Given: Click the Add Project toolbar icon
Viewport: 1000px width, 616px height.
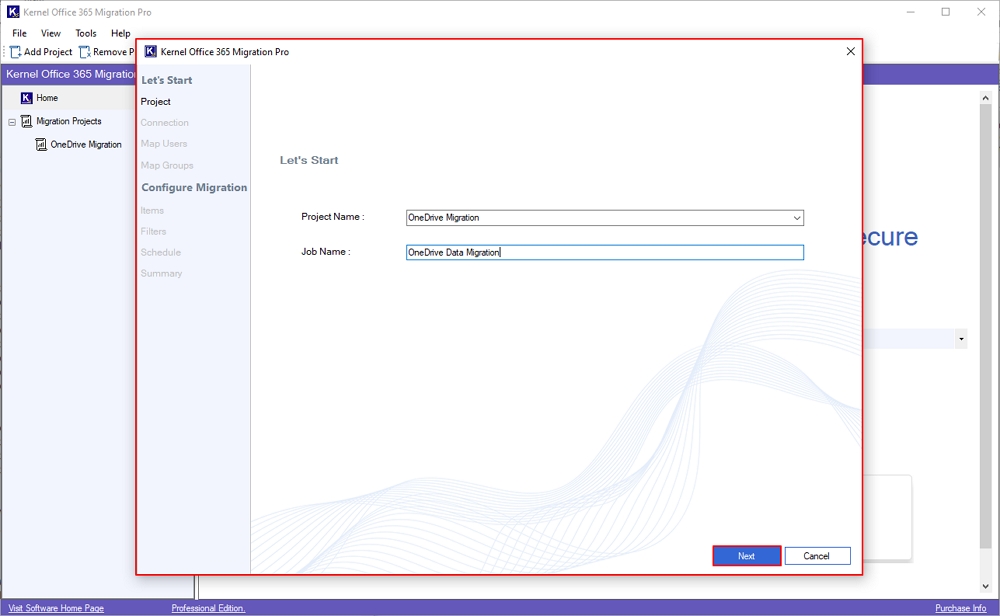Looking at the screenshot, I should point(16,52).
